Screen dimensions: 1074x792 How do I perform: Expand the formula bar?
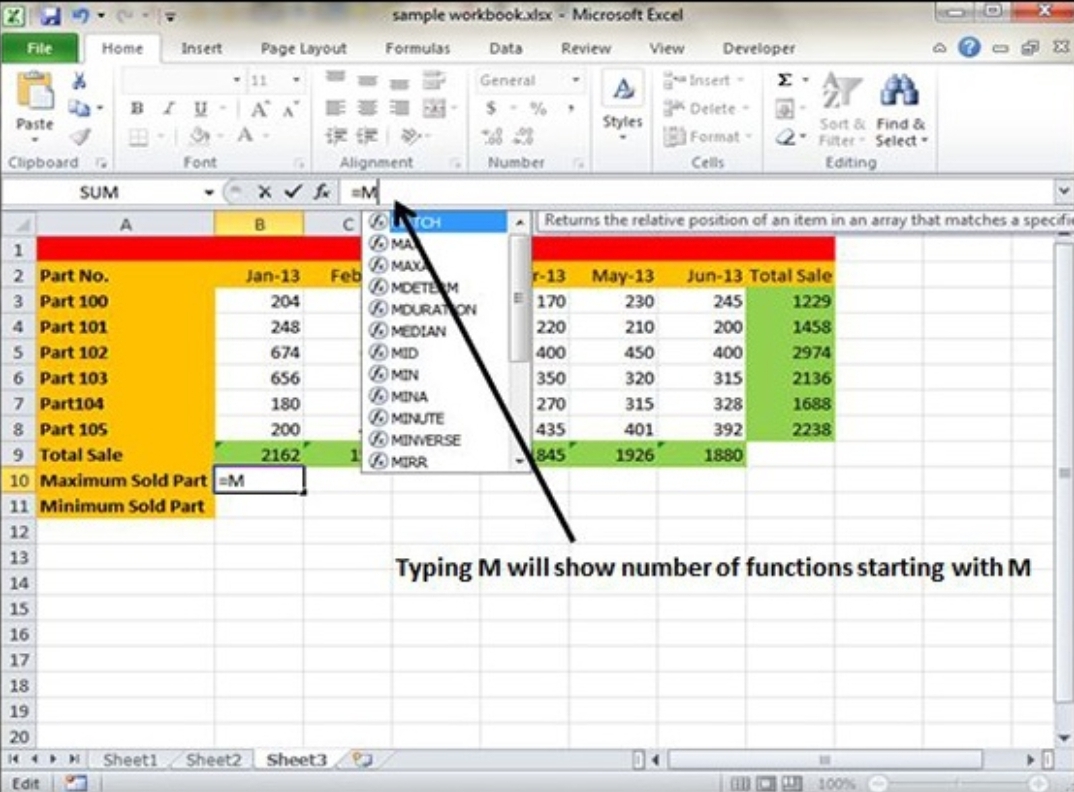pyautogui.click(x=1064, y=191)
